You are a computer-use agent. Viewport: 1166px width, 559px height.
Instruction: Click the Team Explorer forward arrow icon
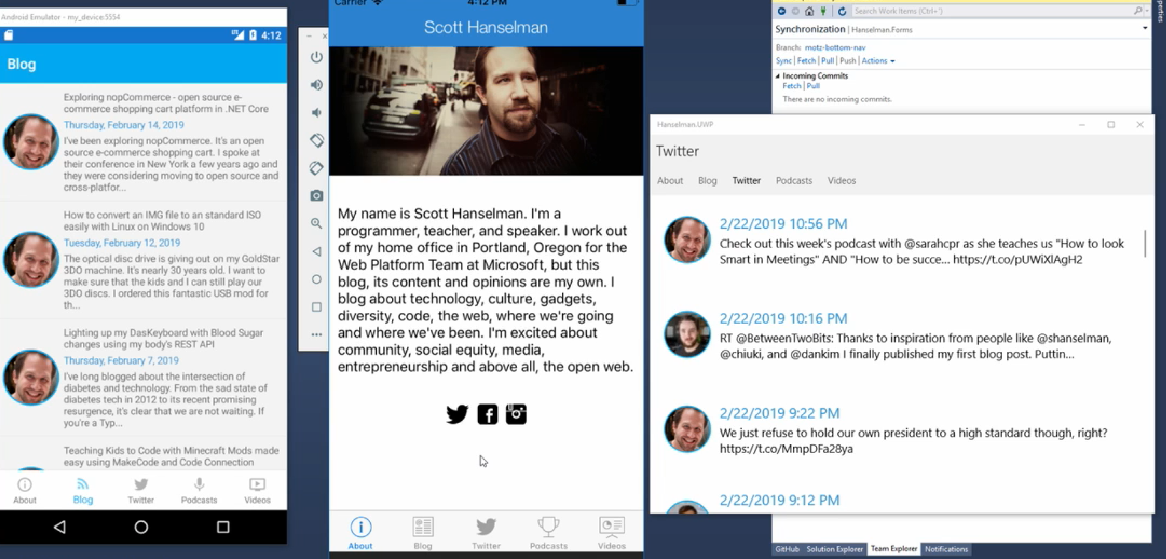click(796, 11)
